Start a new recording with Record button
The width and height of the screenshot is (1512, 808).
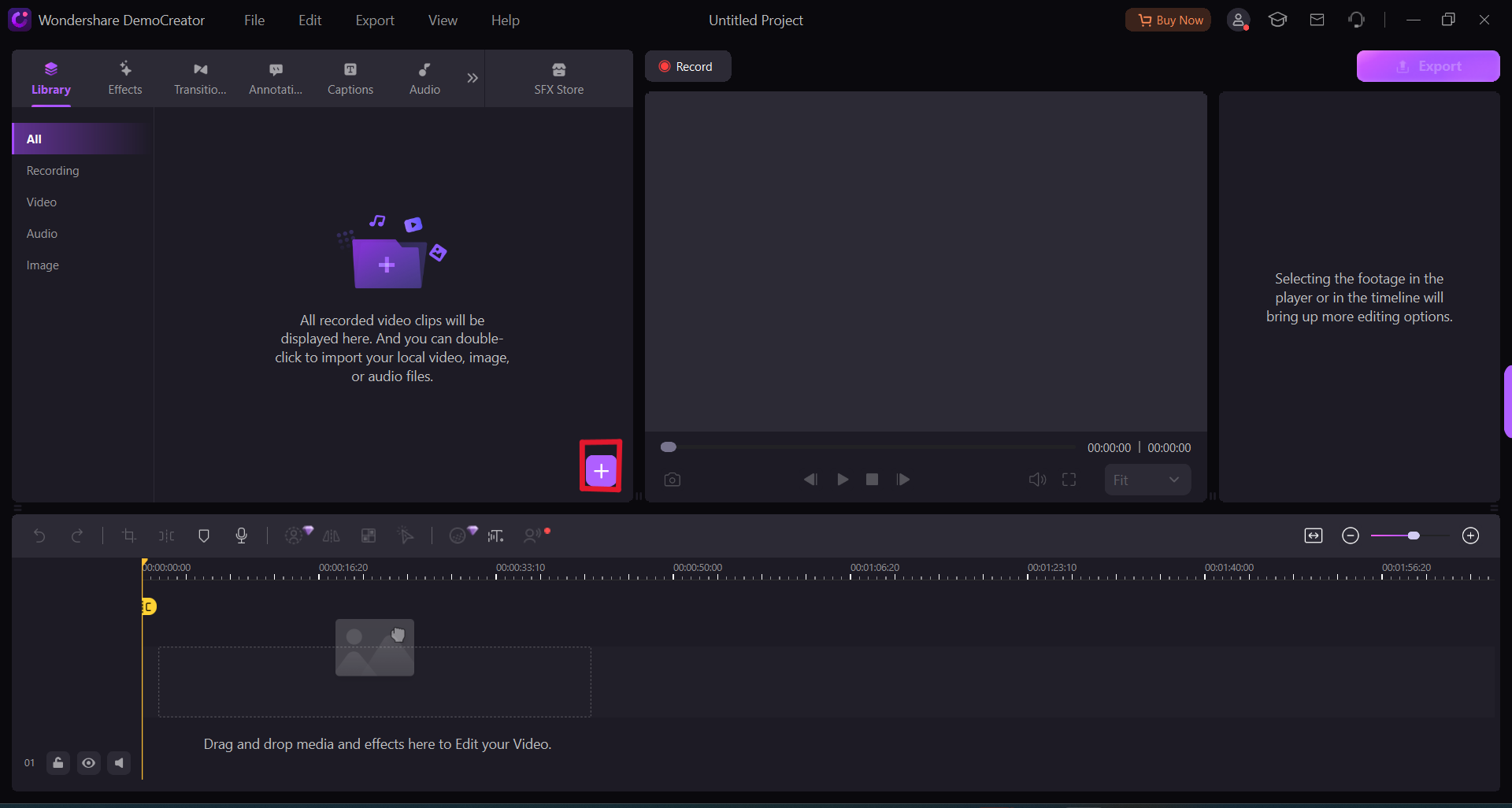(x=687, y=66)
